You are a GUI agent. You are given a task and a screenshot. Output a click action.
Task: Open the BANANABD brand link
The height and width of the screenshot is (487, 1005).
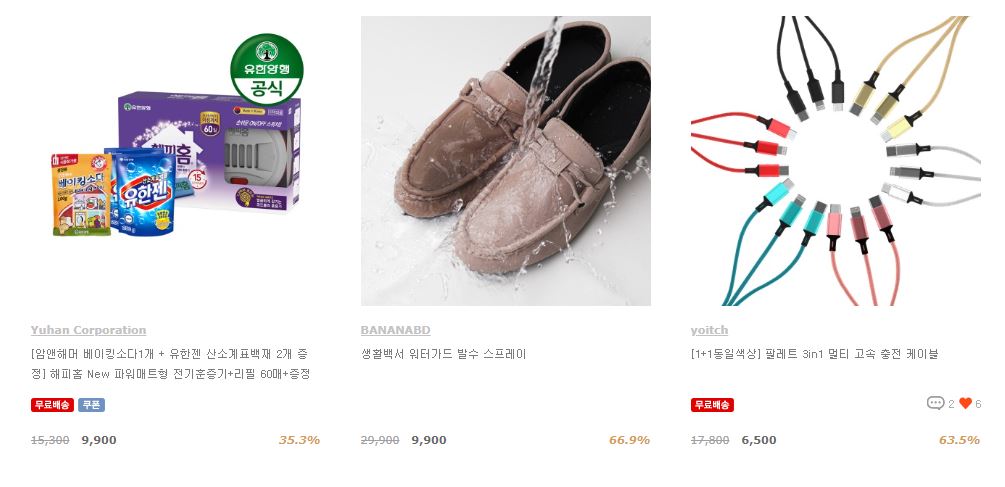(395, 331)
